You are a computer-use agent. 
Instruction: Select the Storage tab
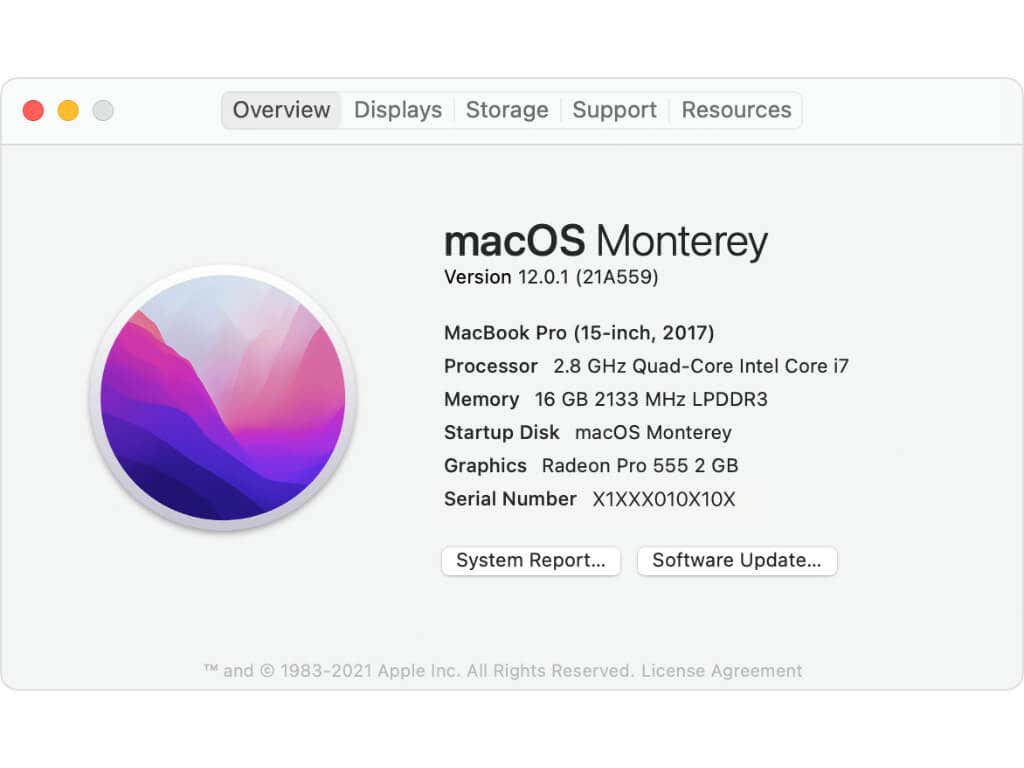coord(507,110)
